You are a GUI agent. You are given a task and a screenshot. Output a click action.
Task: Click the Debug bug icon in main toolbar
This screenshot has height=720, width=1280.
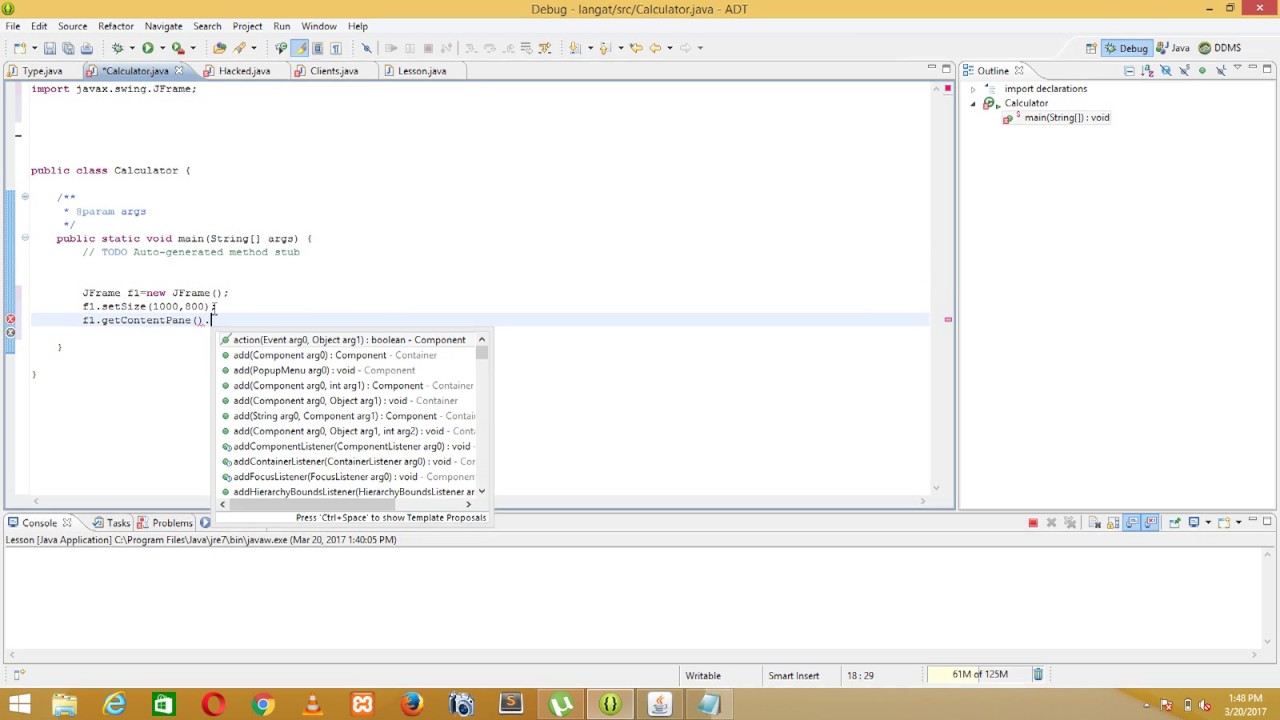(x=117, y=48)
